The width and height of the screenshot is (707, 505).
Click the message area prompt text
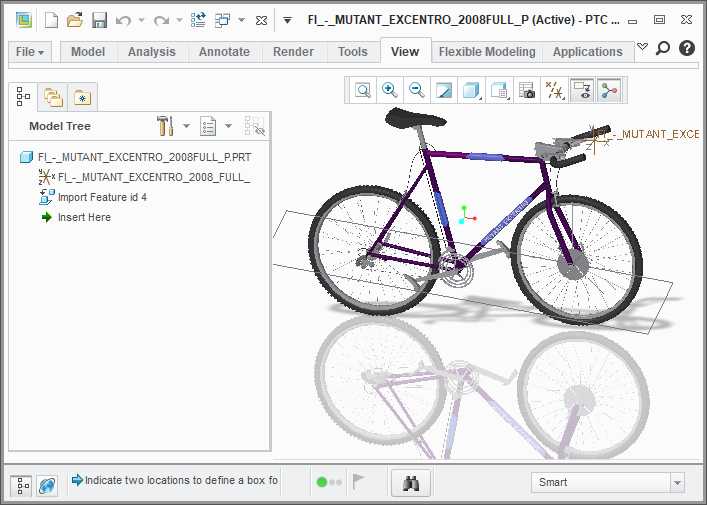point(181,481)
